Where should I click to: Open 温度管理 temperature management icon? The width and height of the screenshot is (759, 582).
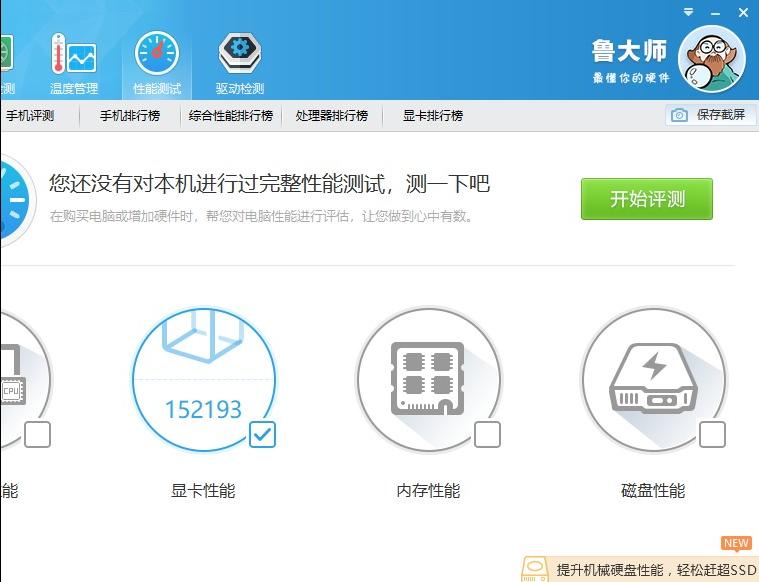(74, 63)
